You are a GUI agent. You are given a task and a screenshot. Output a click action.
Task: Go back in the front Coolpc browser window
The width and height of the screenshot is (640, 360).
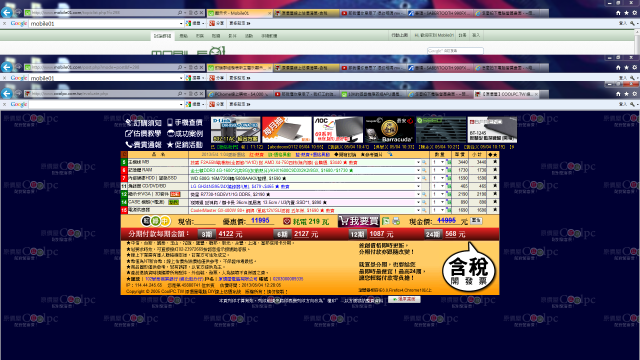pos(7,93)
